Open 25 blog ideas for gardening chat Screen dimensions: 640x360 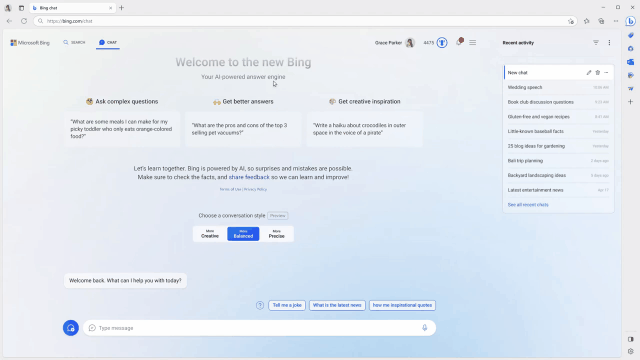(x=558, y=146)
